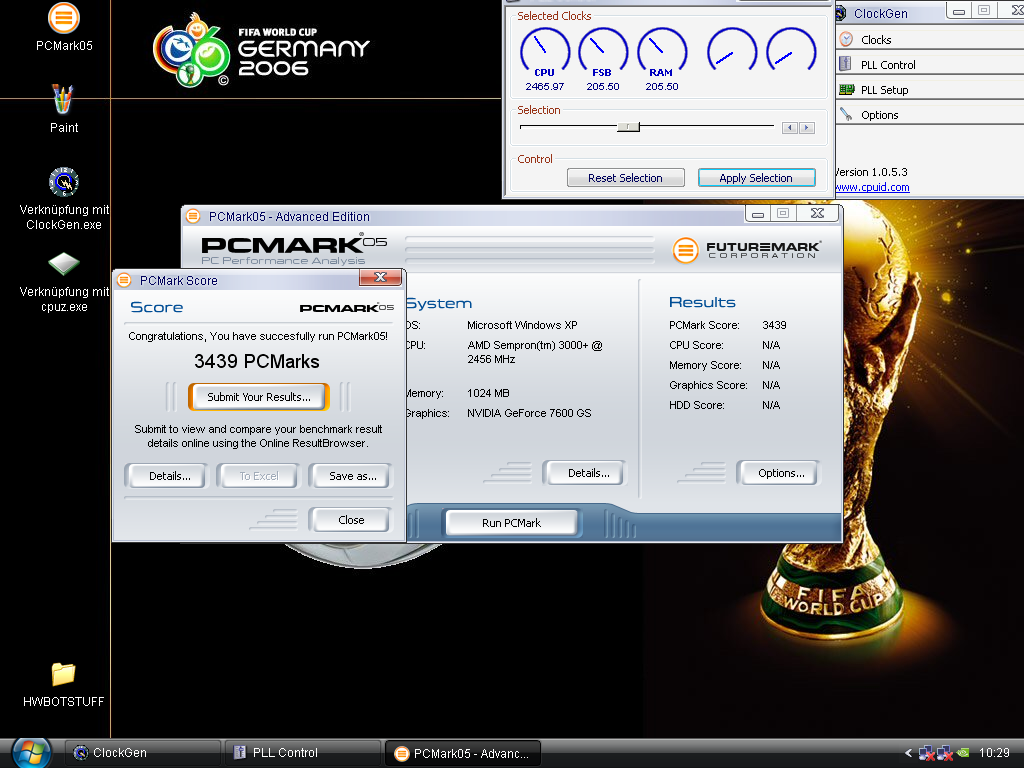Switch to ClockGen taskbar button
This screenshot has width=1024, height=768.
143,753
